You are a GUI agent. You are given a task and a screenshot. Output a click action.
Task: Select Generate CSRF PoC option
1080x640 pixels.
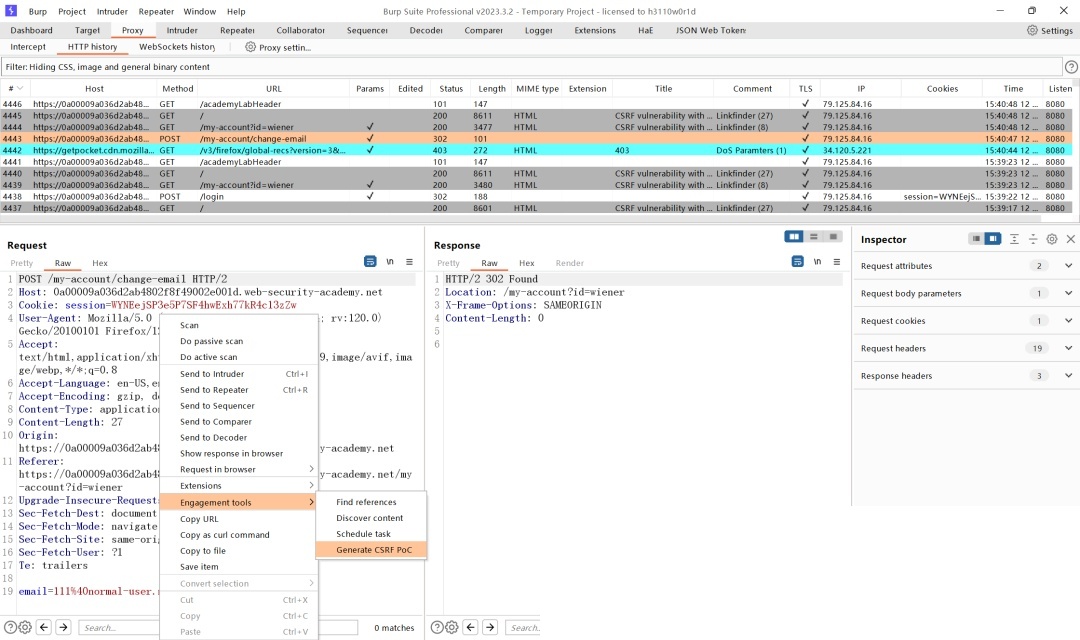point(371,550)
